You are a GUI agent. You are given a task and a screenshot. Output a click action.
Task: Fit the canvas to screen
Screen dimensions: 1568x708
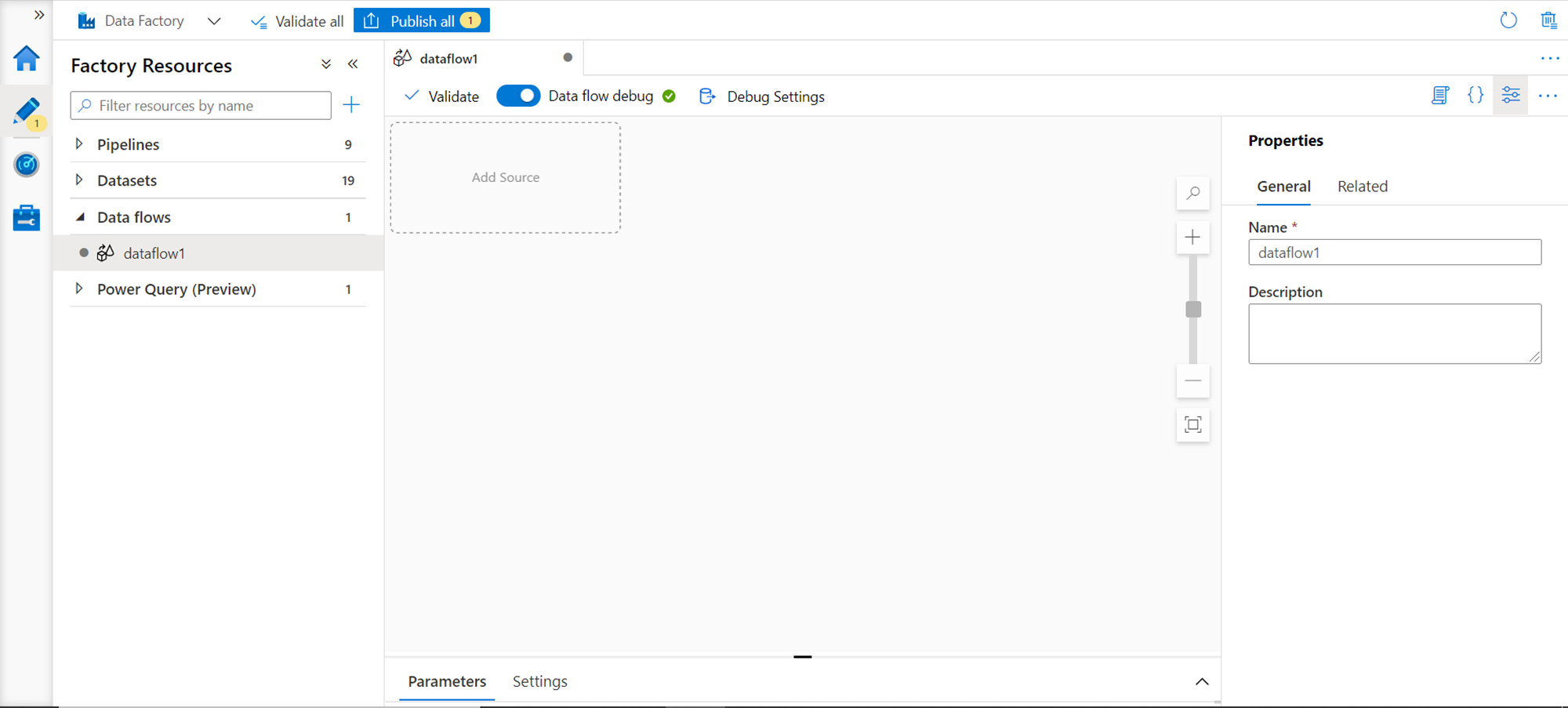(1193, 425)
